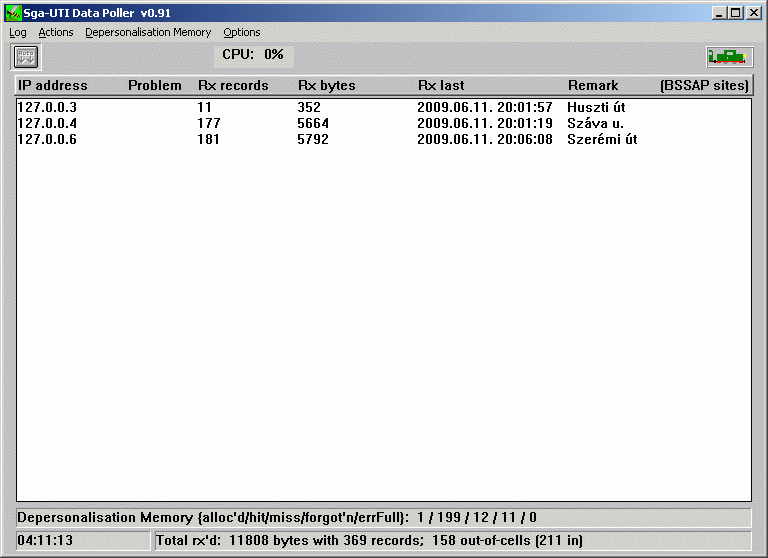Click the CPU usage indicator

point(253,55)
